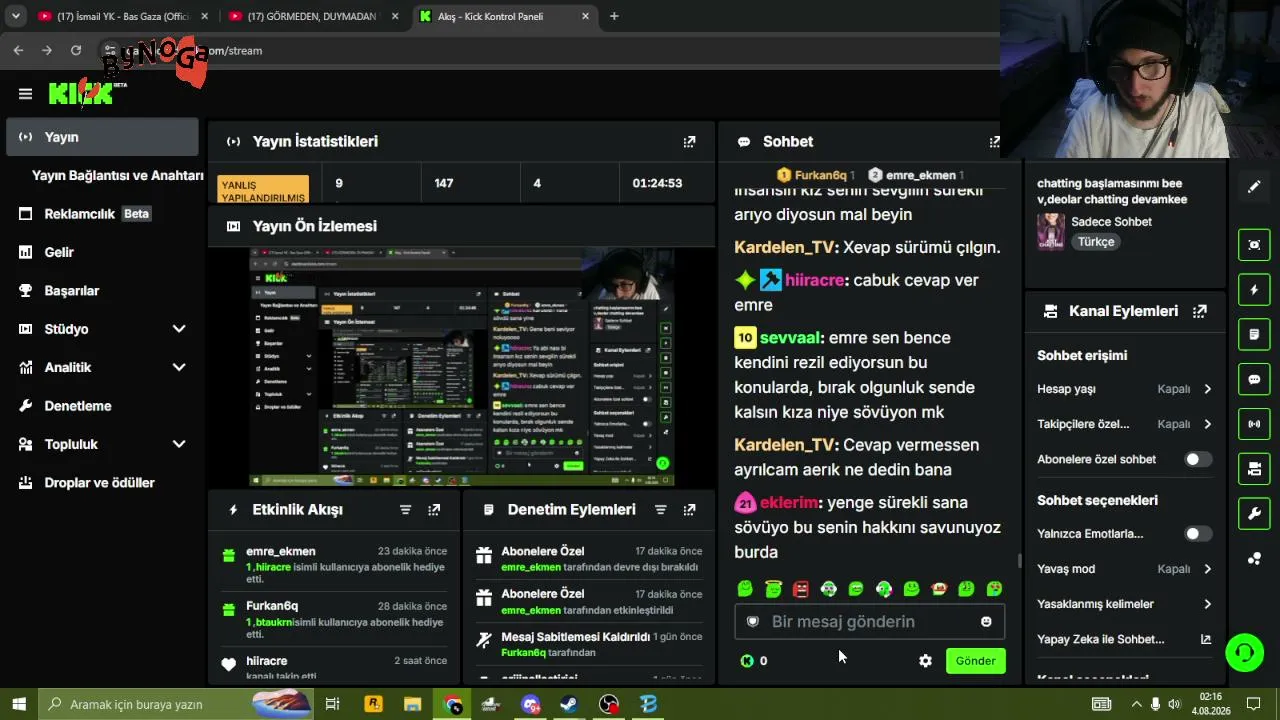Viewport: 1280px width, 720px height.
Task: Toggle moderation actions widget icon
Action: click(1254, 334)
